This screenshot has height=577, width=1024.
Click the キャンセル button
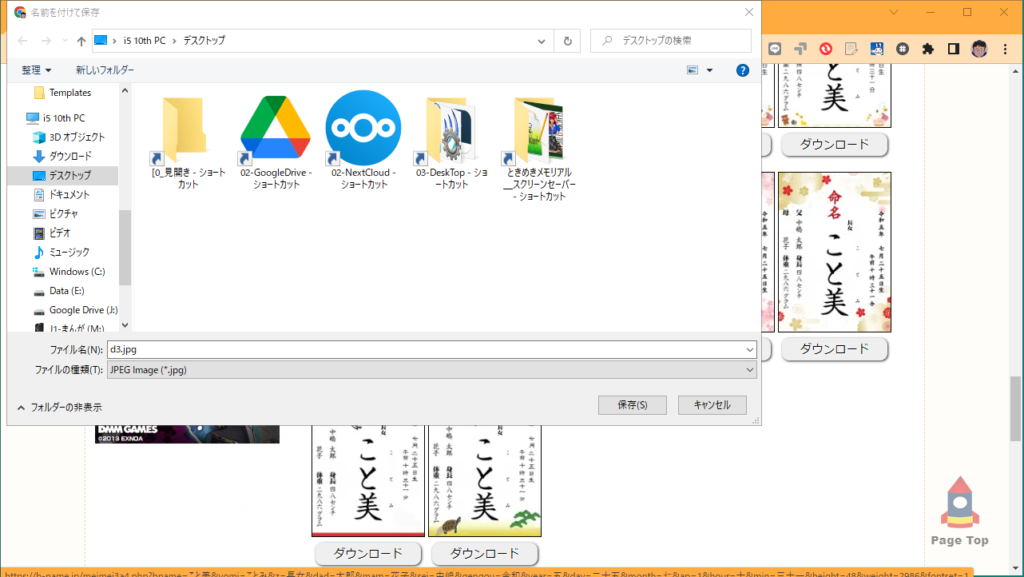712,405
